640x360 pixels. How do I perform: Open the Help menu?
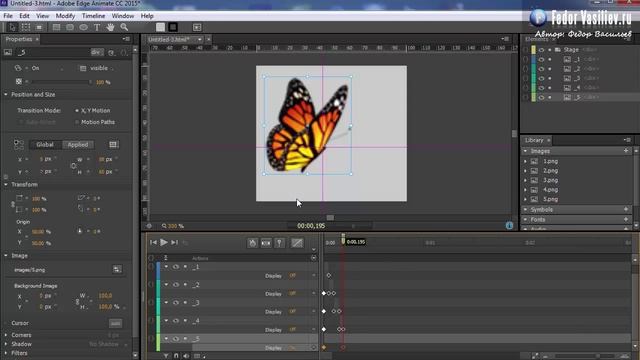[147, 16]
